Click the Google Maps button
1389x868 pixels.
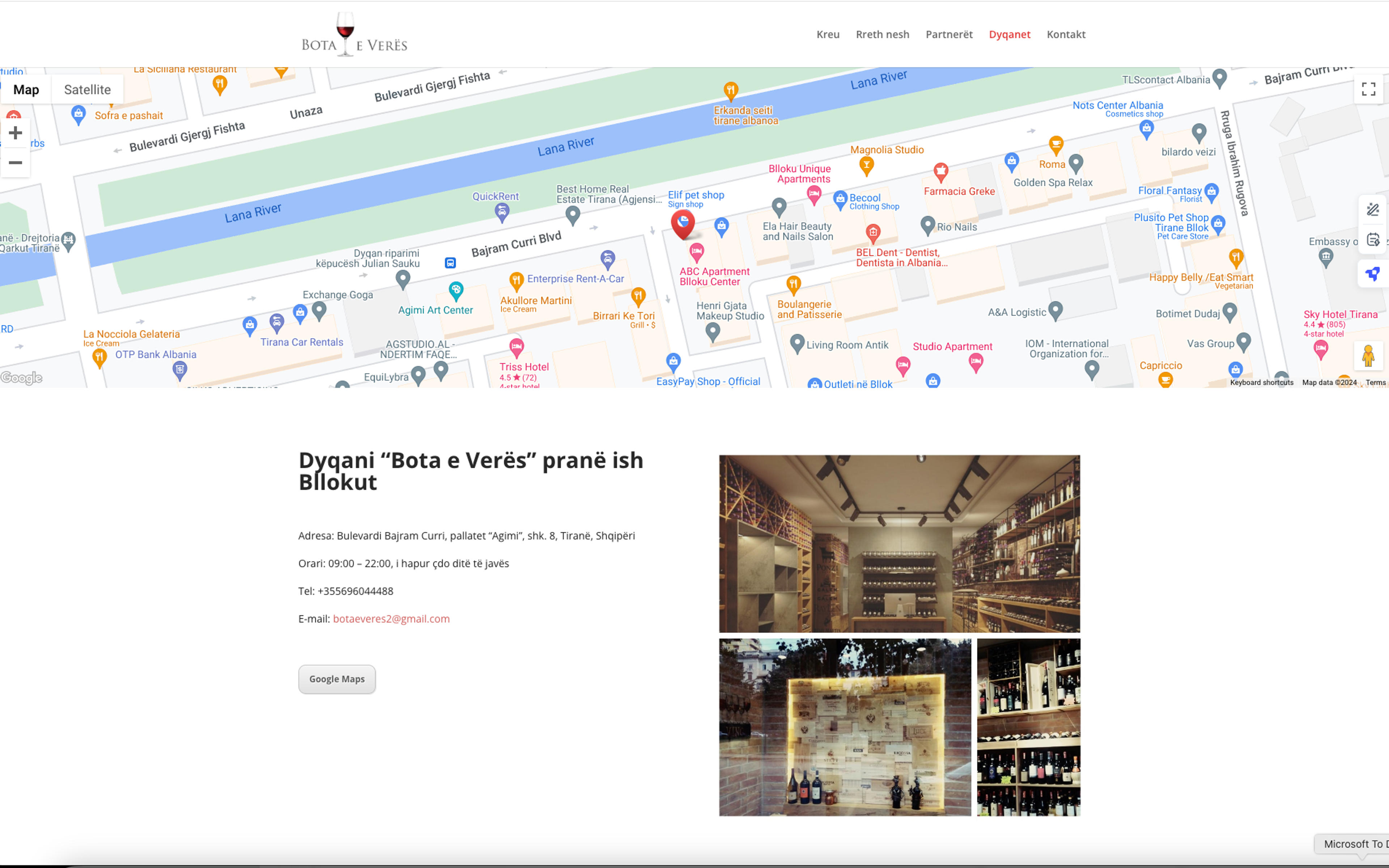point(337,679)
